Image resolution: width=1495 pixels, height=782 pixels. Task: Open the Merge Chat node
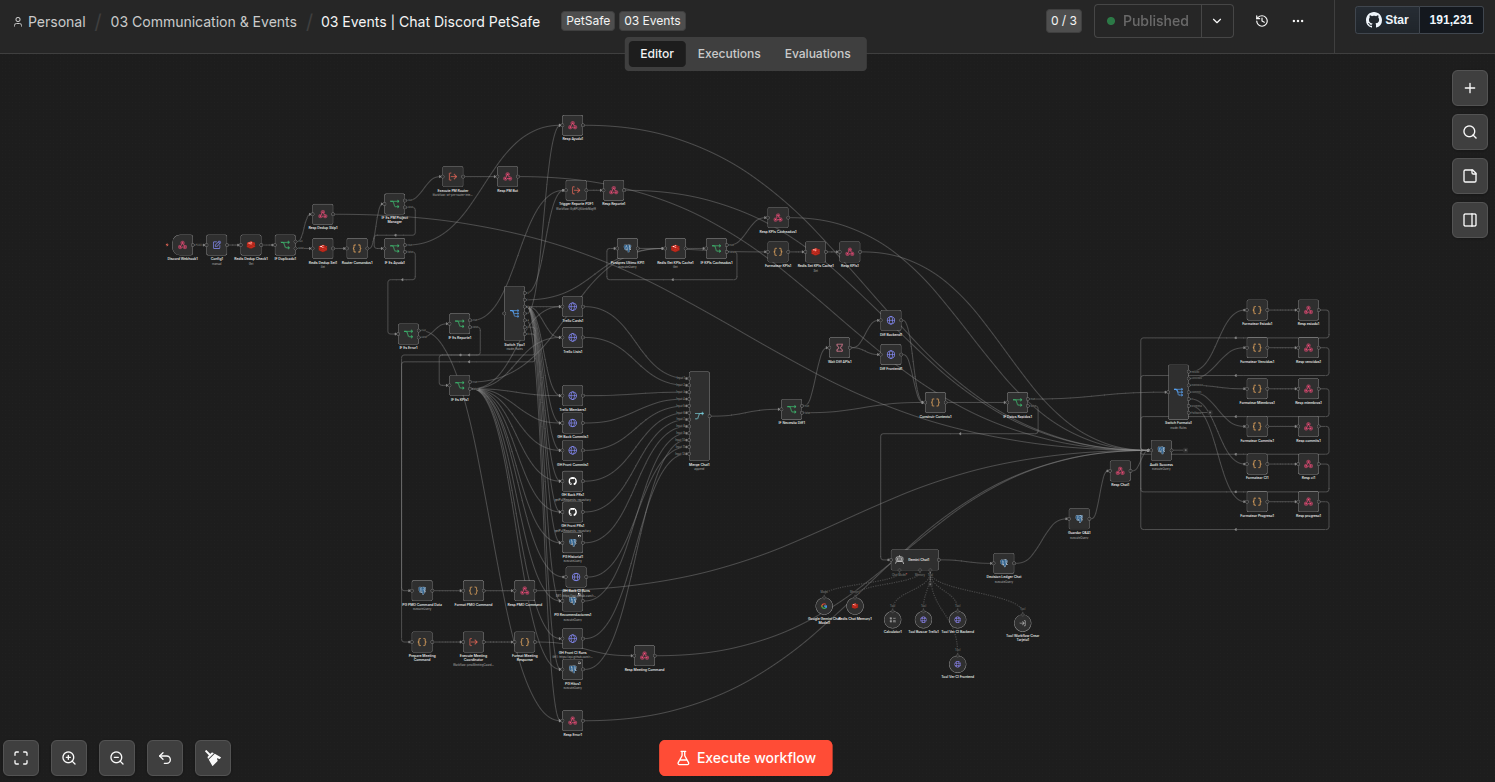click(699, 416)
